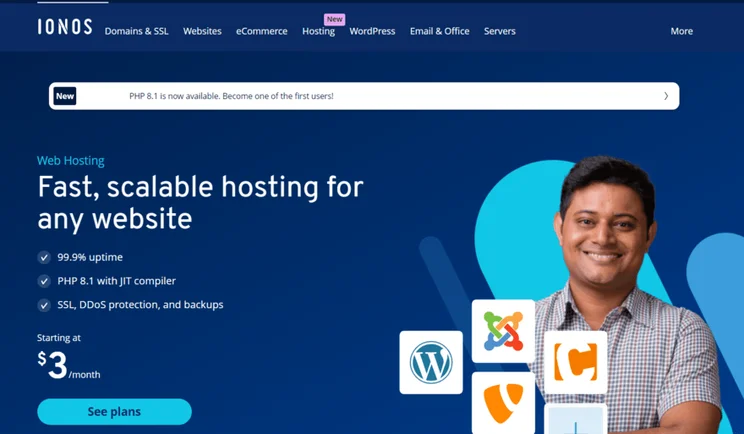
Task: Open the Websites menu
Action: [x=202, y=31]
